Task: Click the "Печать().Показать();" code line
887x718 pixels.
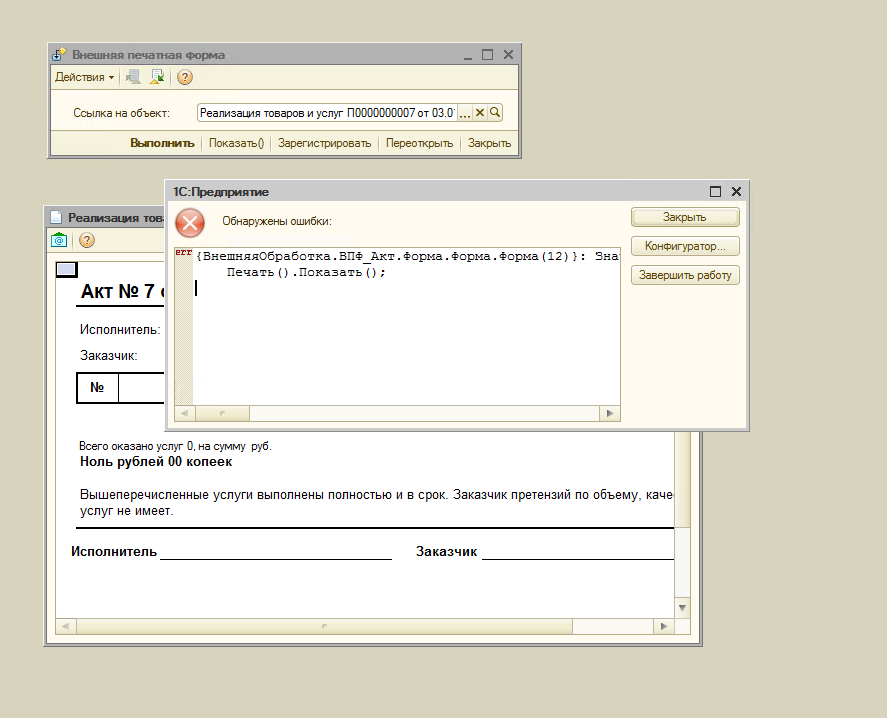Action: pos(306,272)
